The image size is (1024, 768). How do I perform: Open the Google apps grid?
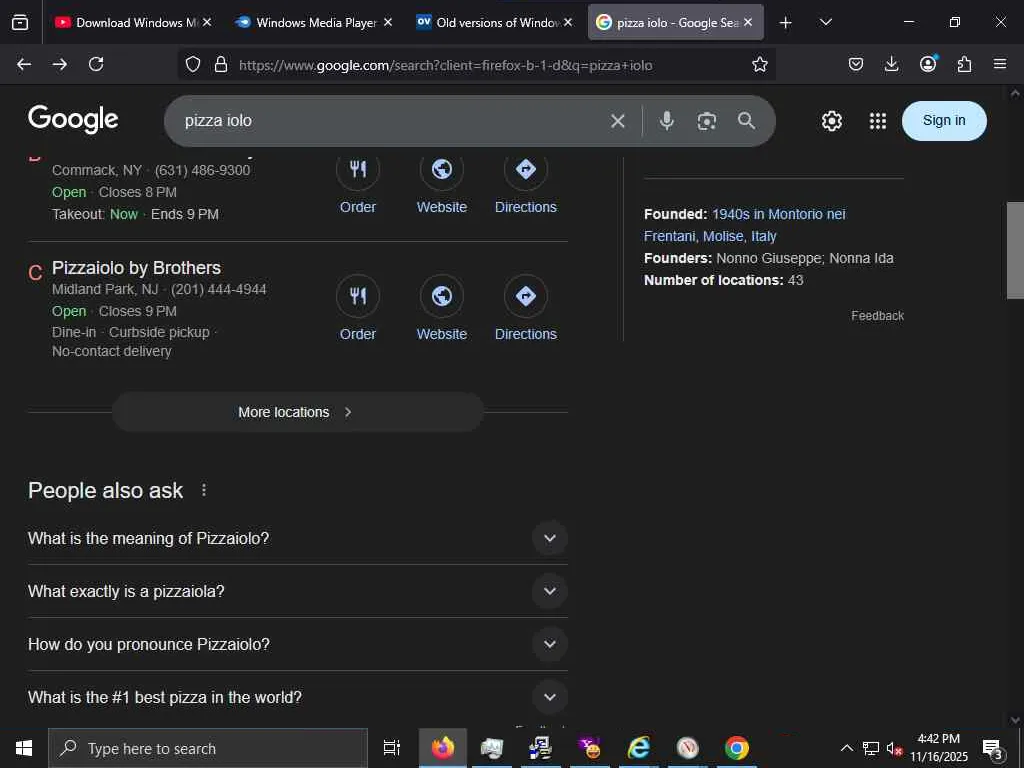[x=878, y=121]
